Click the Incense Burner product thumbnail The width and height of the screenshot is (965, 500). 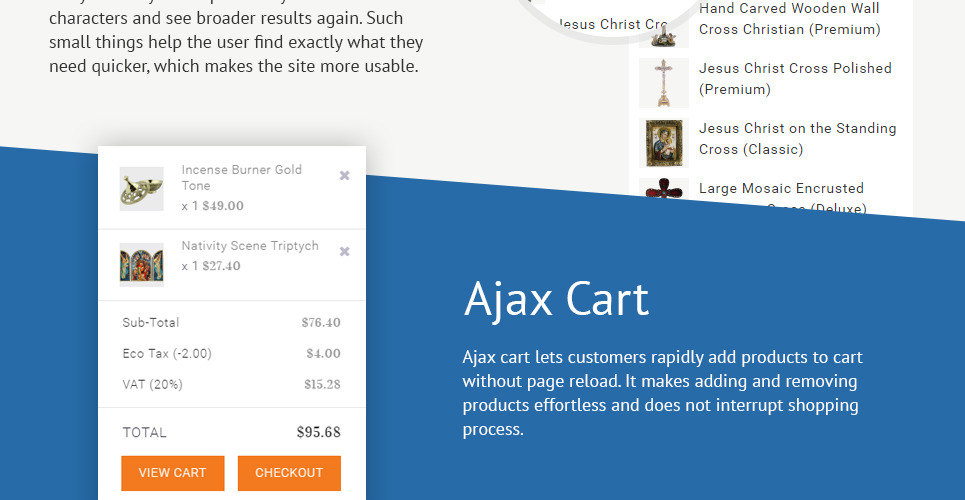point(141,188)
